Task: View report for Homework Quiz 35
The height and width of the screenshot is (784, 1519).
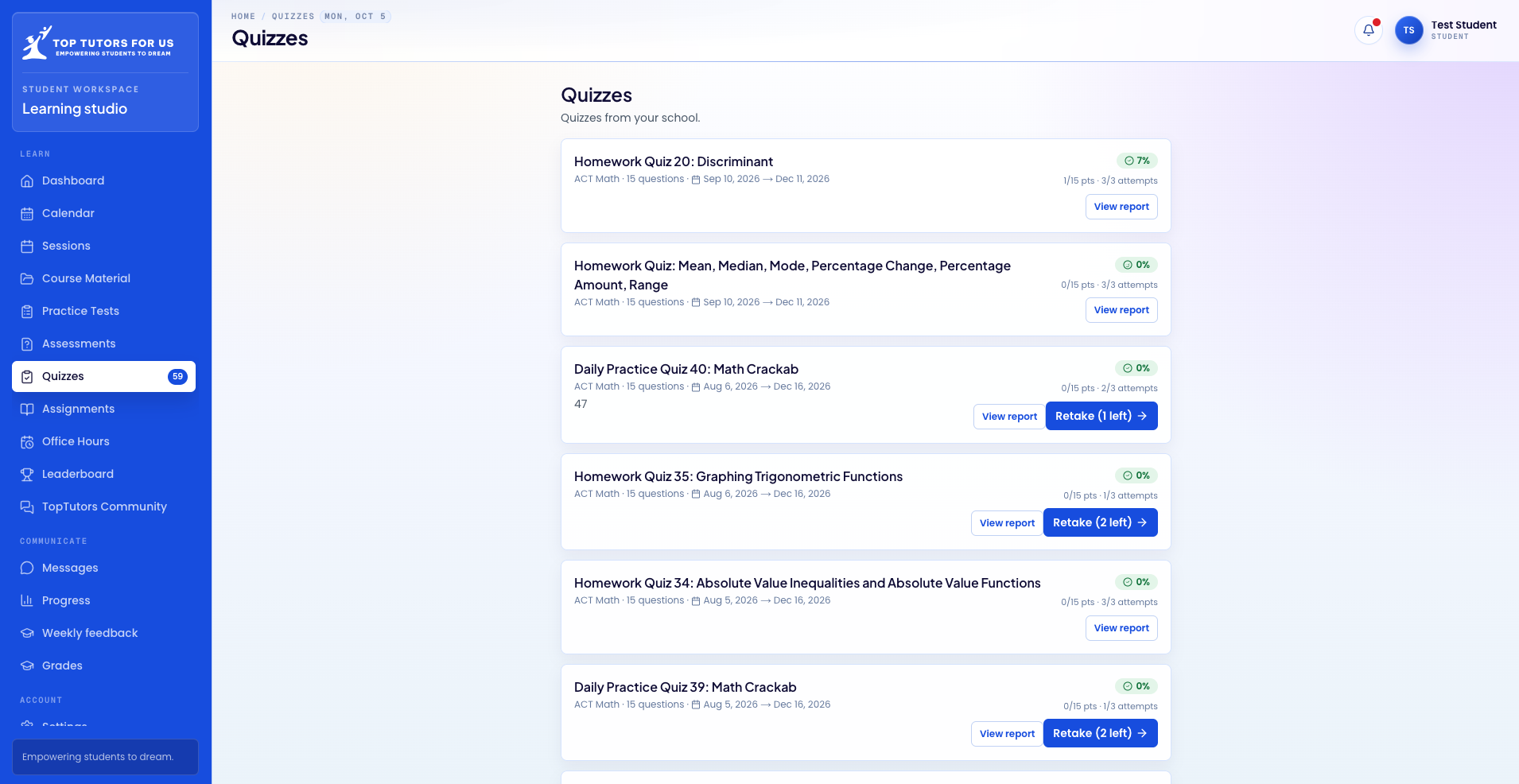Action: tap(1007, 523)
